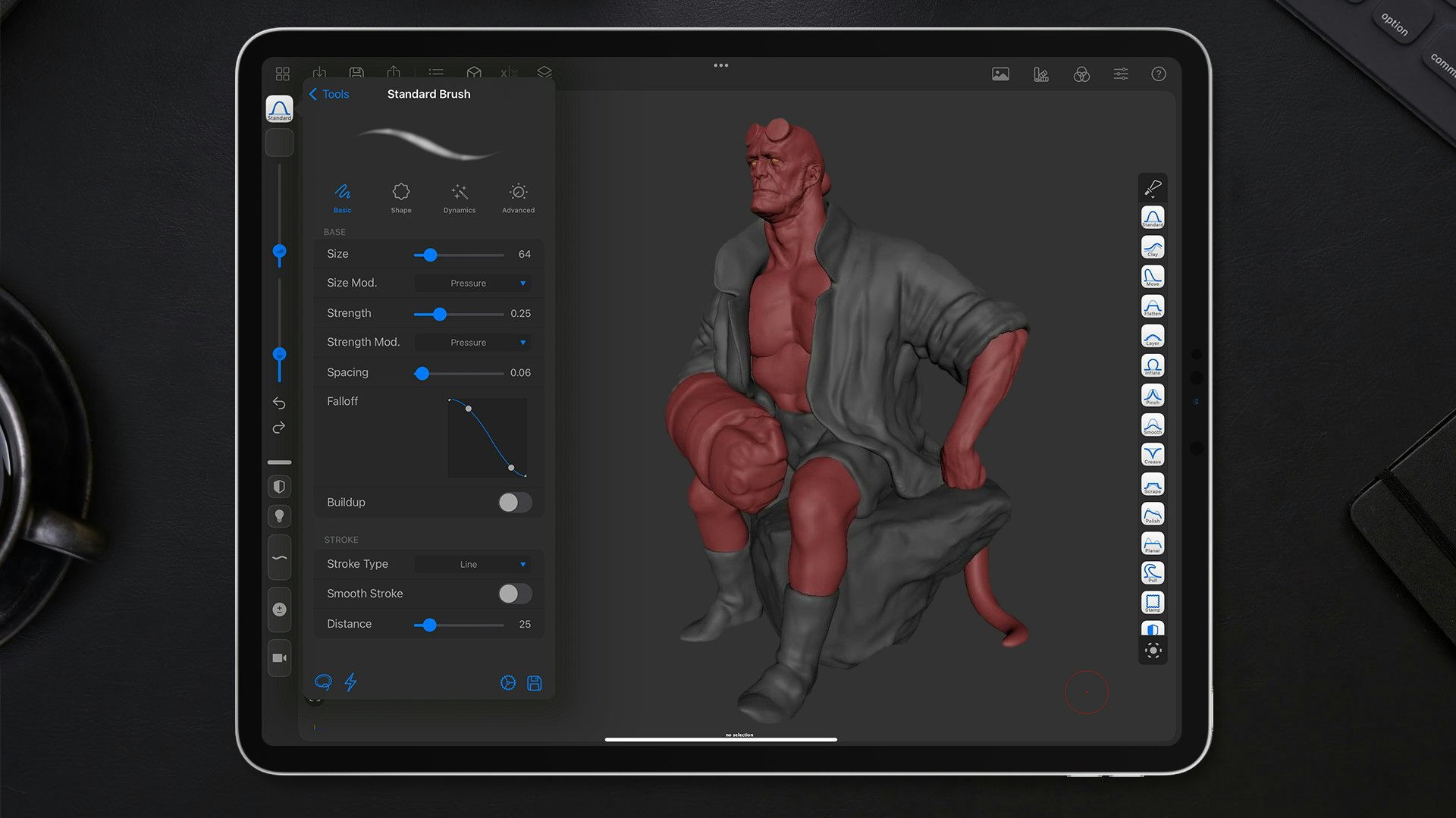Click the brush stroke preview image

click(425, 144)
